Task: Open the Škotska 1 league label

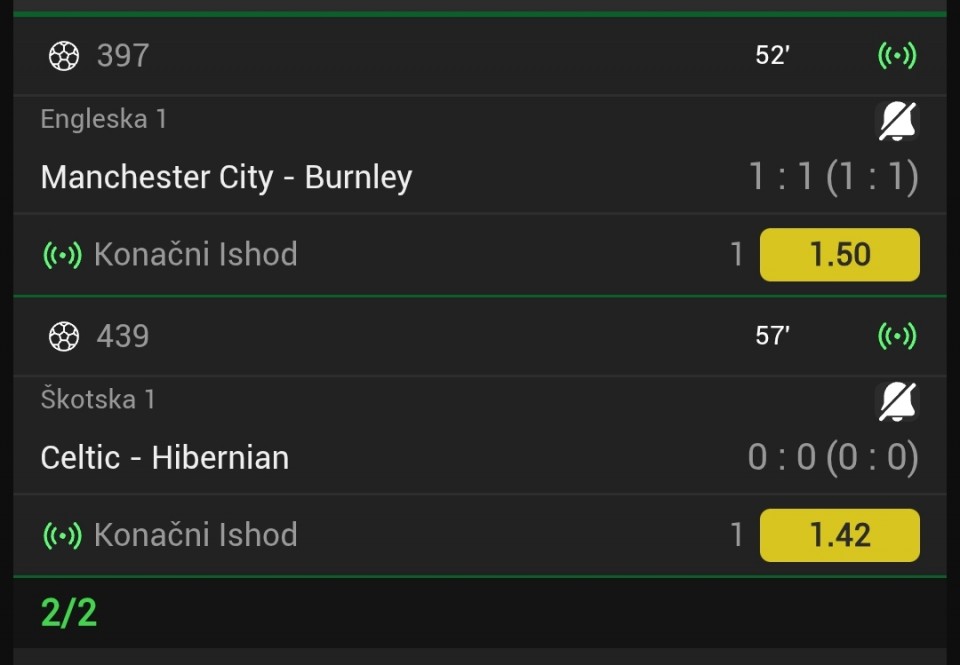Action: click(x=97, y=399)
